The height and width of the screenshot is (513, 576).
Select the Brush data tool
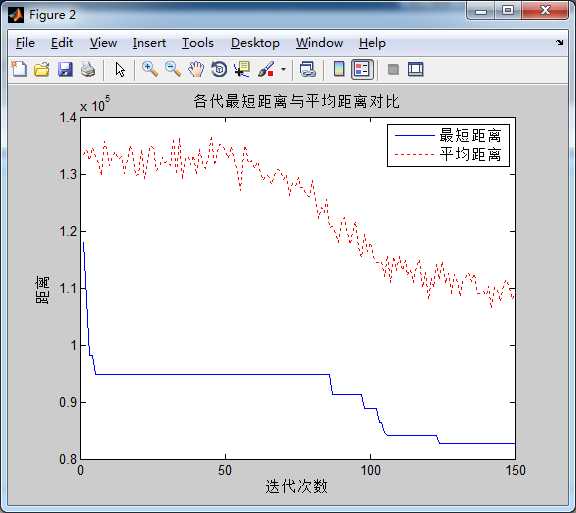pos(266,69)
